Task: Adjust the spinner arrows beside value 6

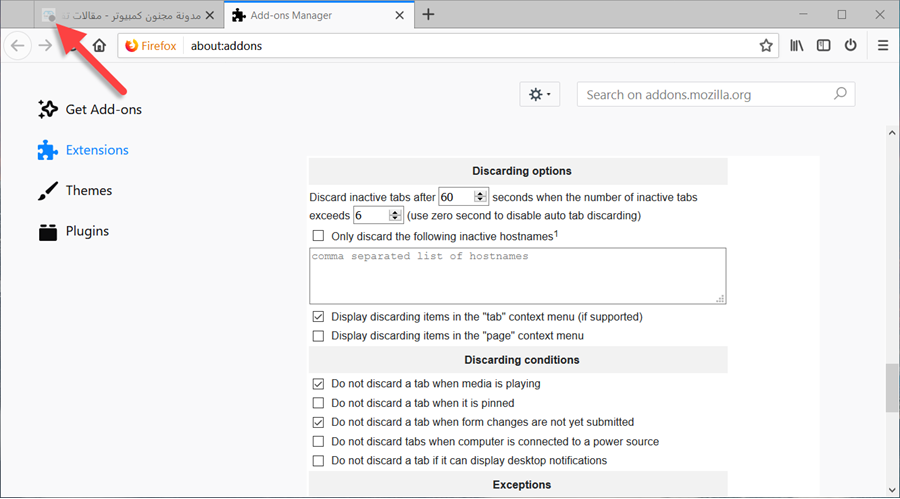Action: click(x=395, y=215)
